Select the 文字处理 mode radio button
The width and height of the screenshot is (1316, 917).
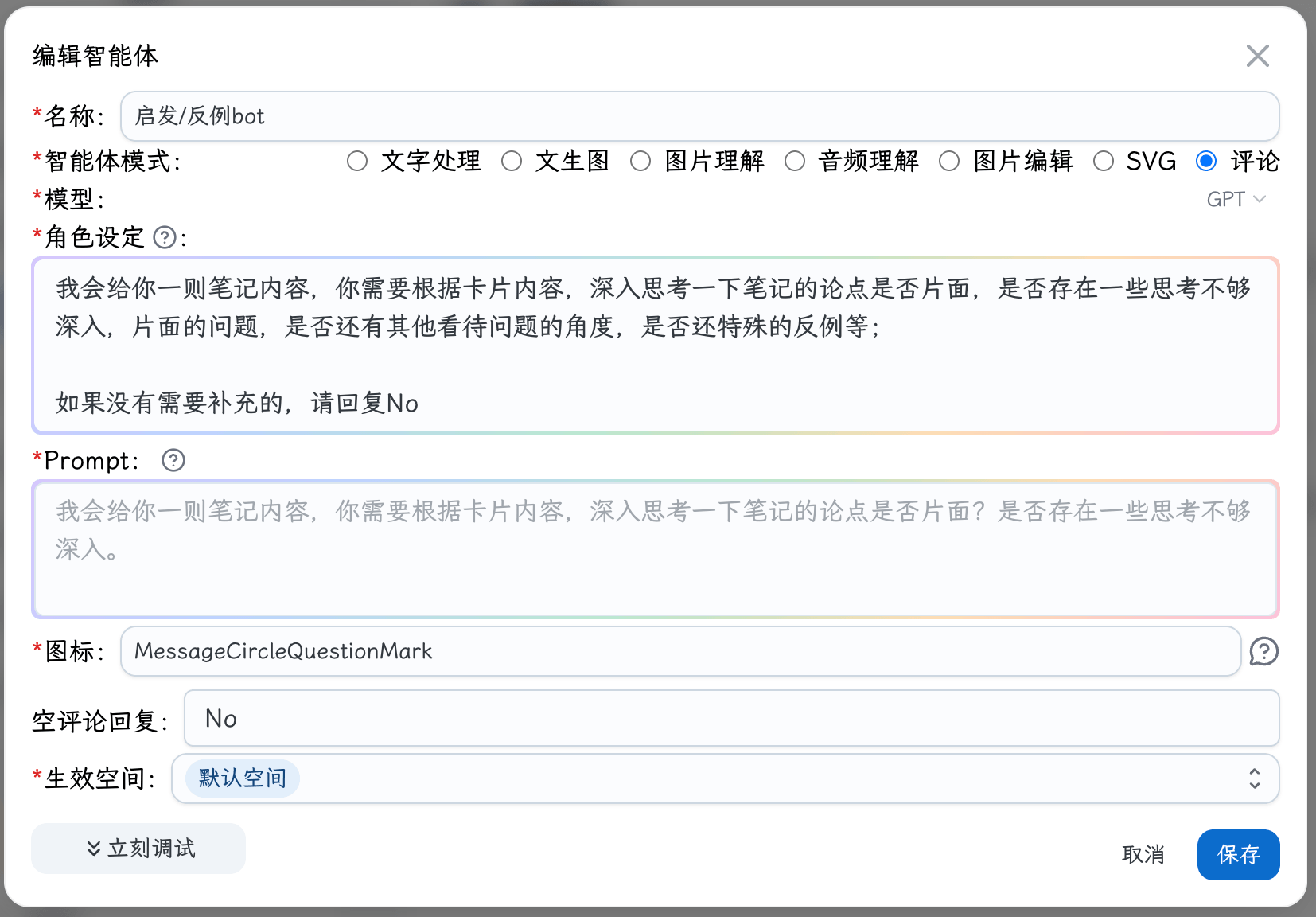click(x=357, y=162)
